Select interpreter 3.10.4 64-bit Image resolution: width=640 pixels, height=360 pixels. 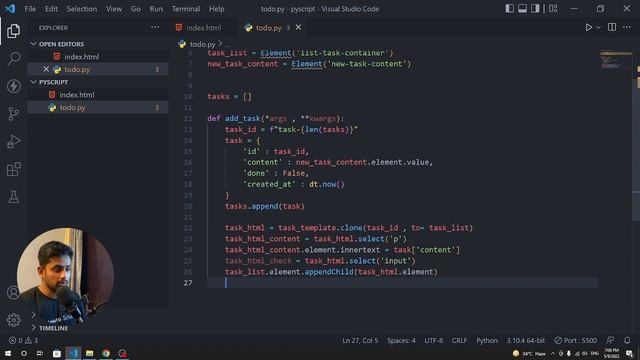click(x=526, y=340)
